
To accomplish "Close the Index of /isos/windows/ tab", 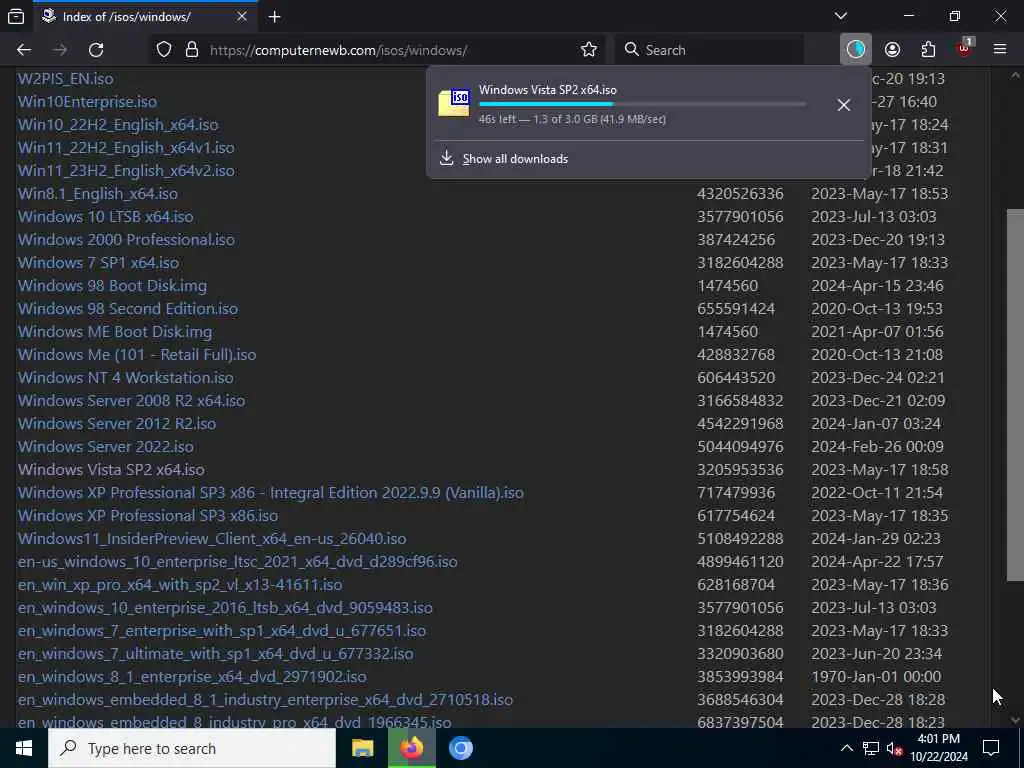I will 242,16.
